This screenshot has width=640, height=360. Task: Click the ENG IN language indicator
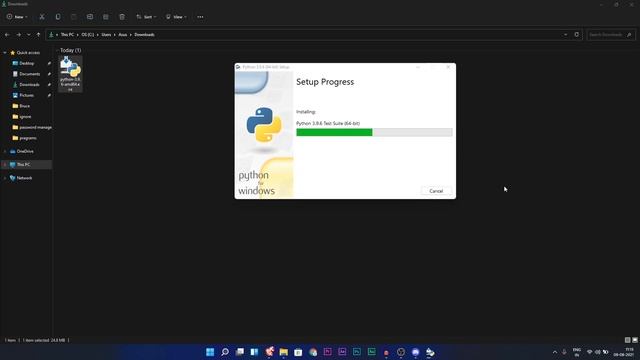click(577, 352)
